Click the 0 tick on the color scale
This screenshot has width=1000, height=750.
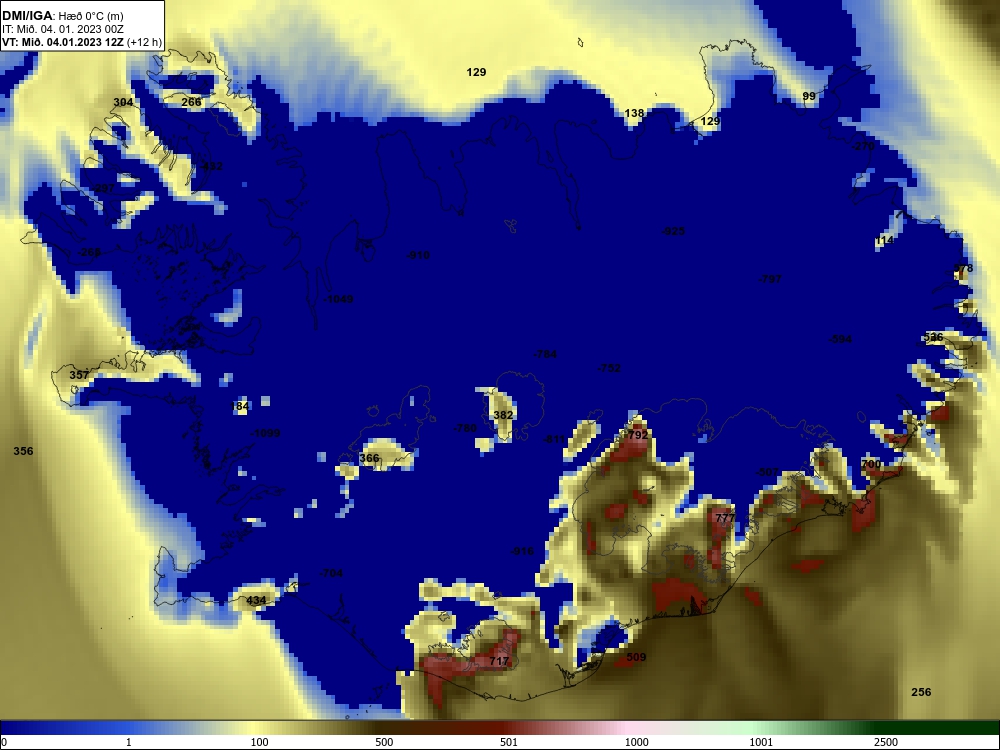coord(4,742)
